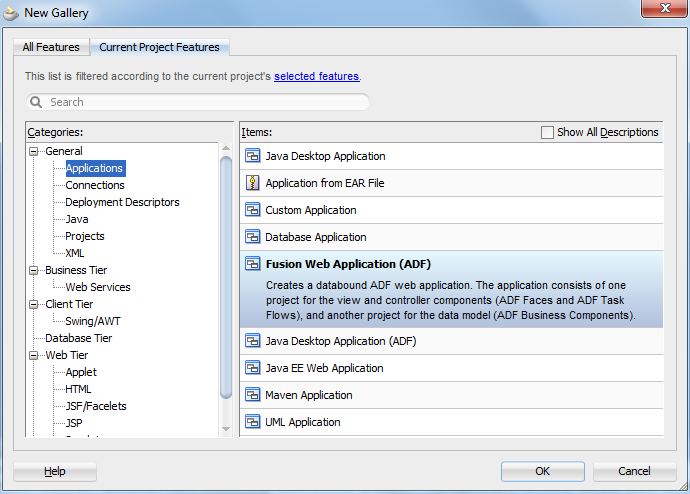690x494 pixels.
Task: Select the Database Tier category
Action: (x=78, y=338)
